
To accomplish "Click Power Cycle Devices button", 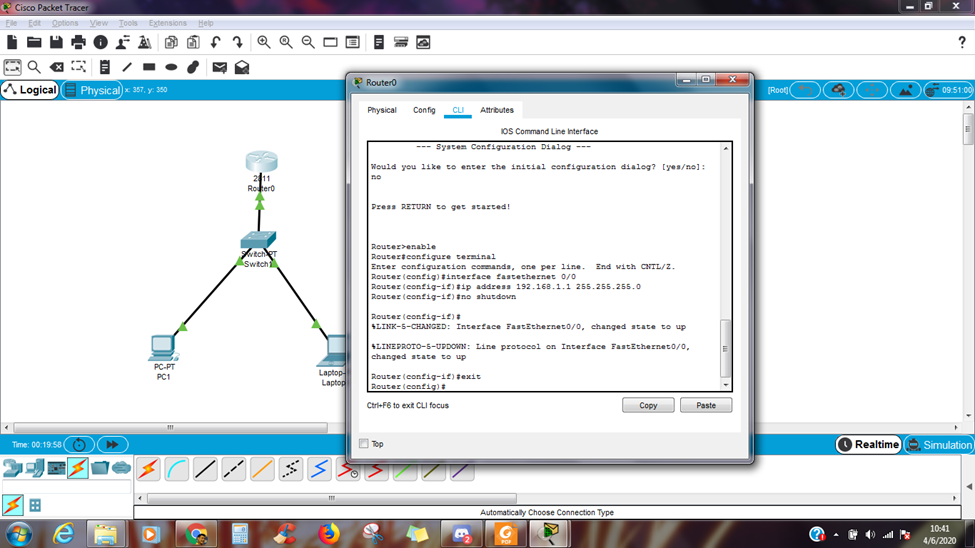I will pyautogui.click(x=79, y=444).
